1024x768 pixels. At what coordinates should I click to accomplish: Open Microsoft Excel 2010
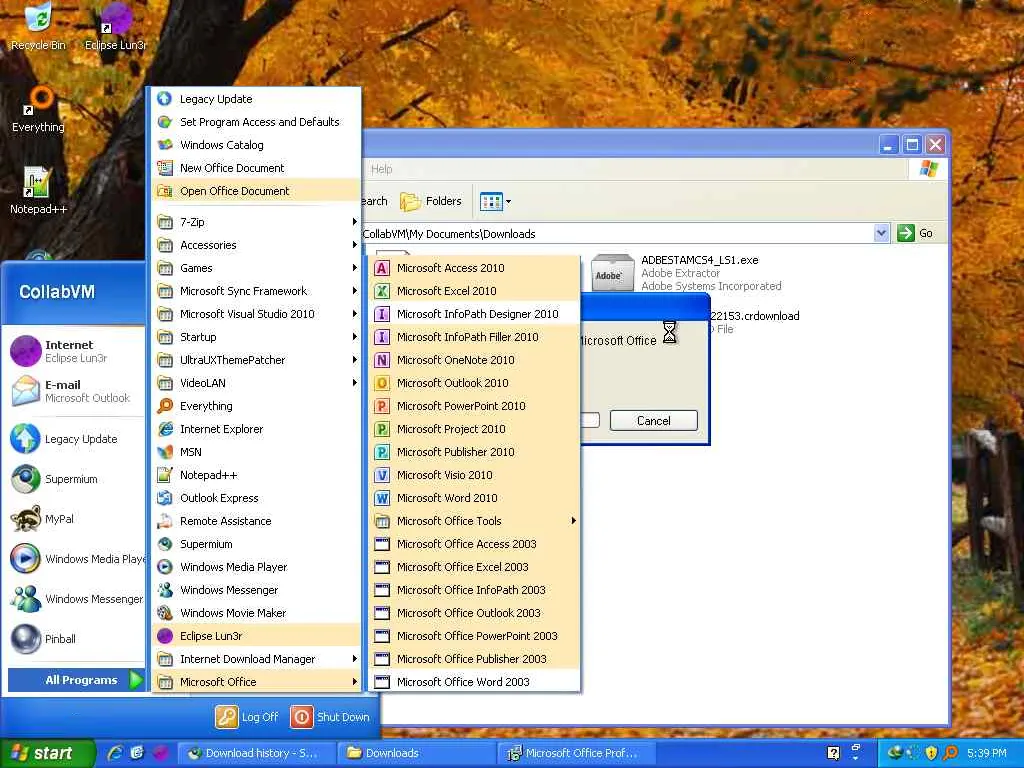tap(474, 291)
